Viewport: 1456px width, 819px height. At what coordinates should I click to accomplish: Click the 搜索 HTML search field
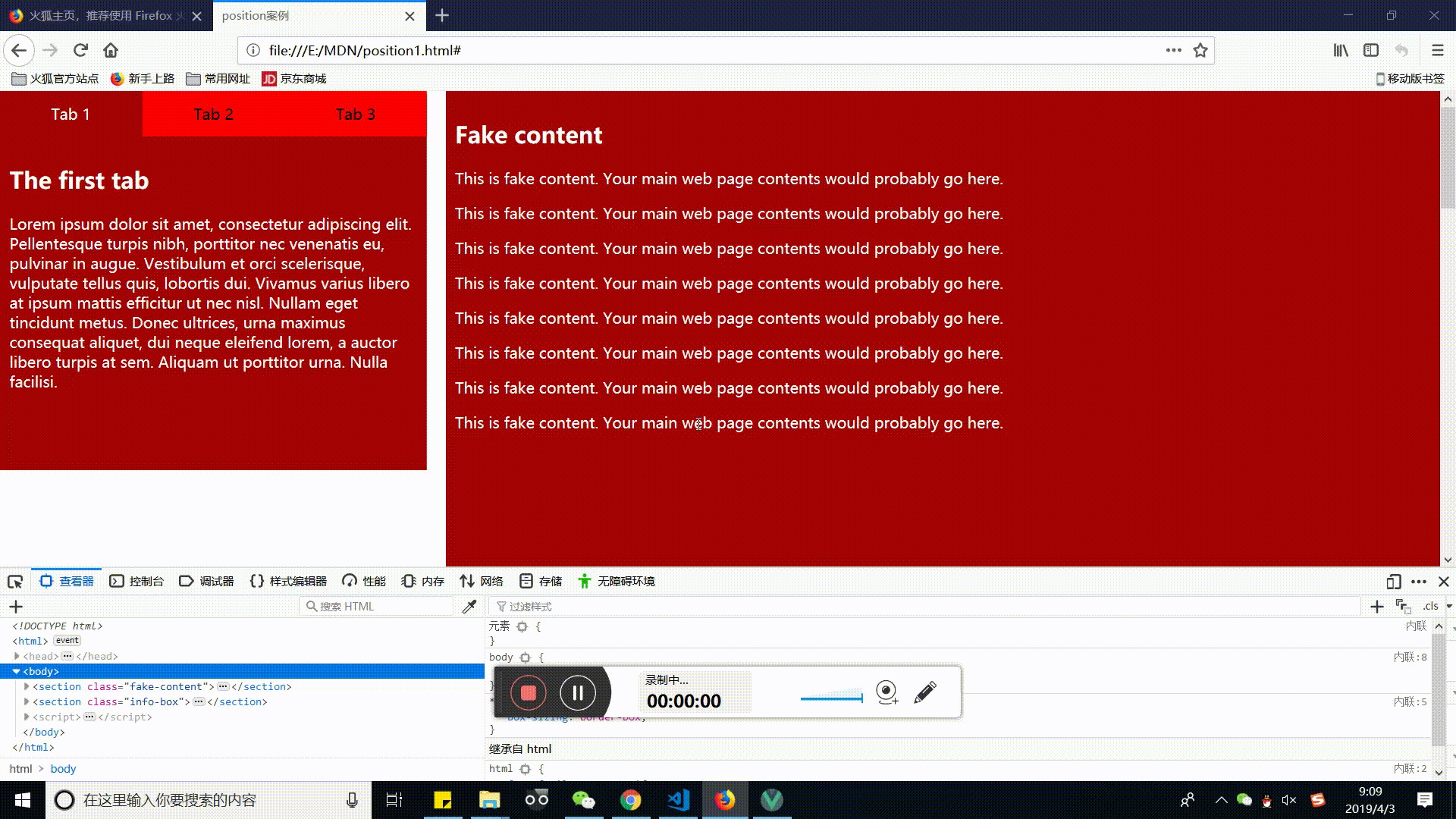(377, 606)
